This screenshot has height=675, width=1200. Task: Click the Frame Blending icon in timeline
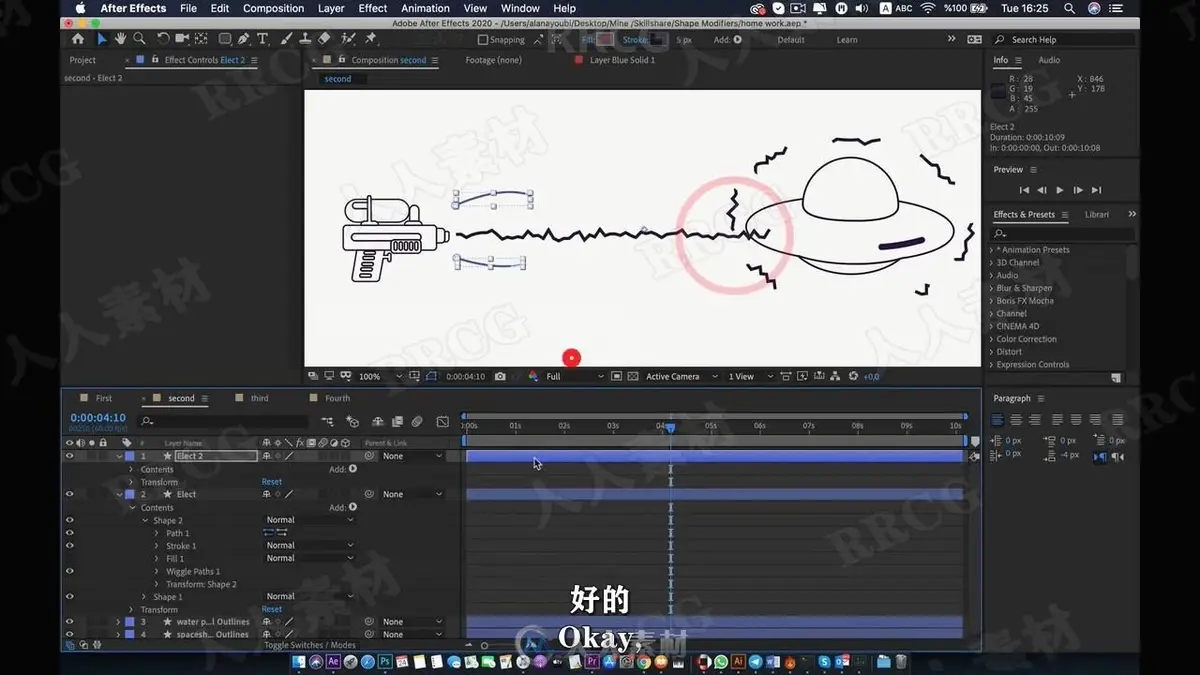pos(397,422)
